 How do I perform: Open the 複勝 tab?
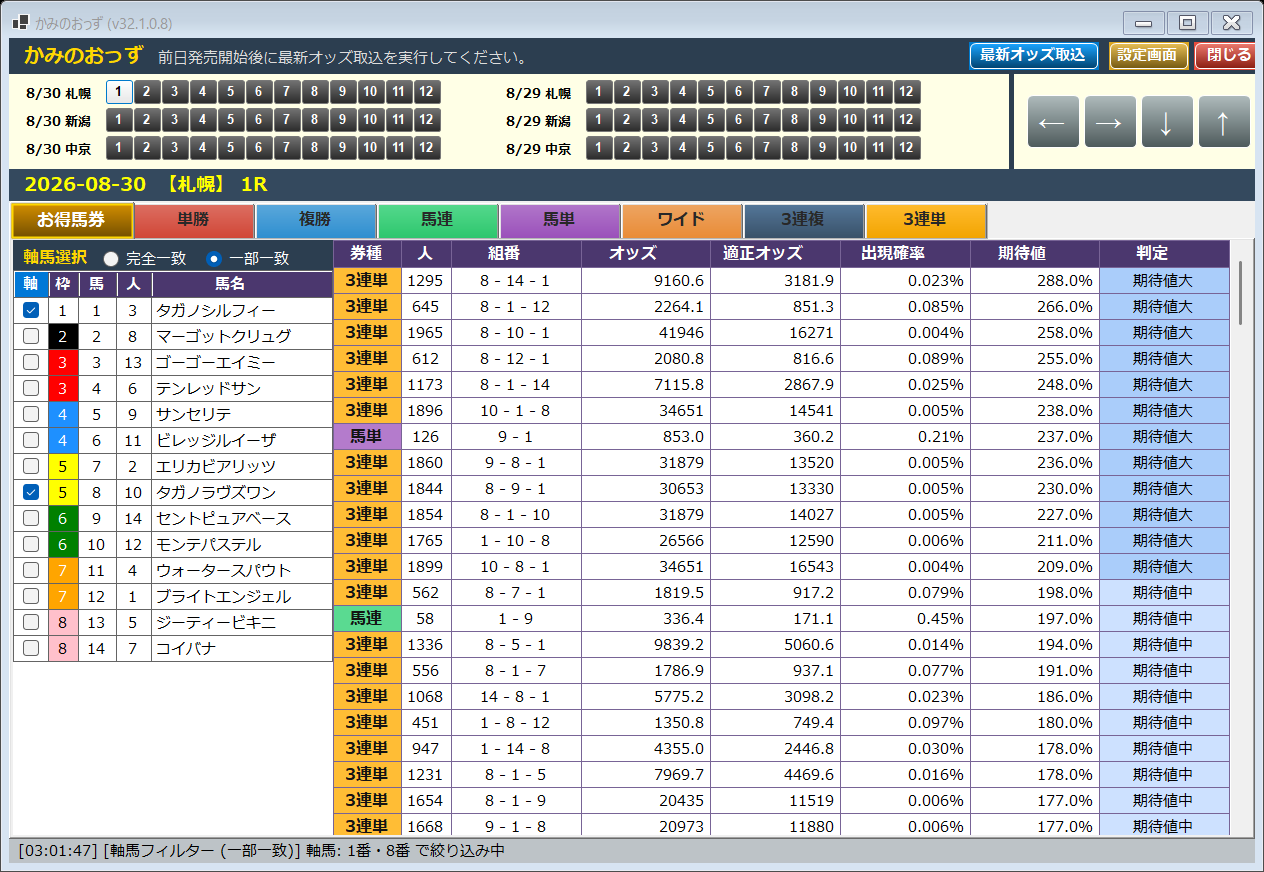(x=316, y=220)
